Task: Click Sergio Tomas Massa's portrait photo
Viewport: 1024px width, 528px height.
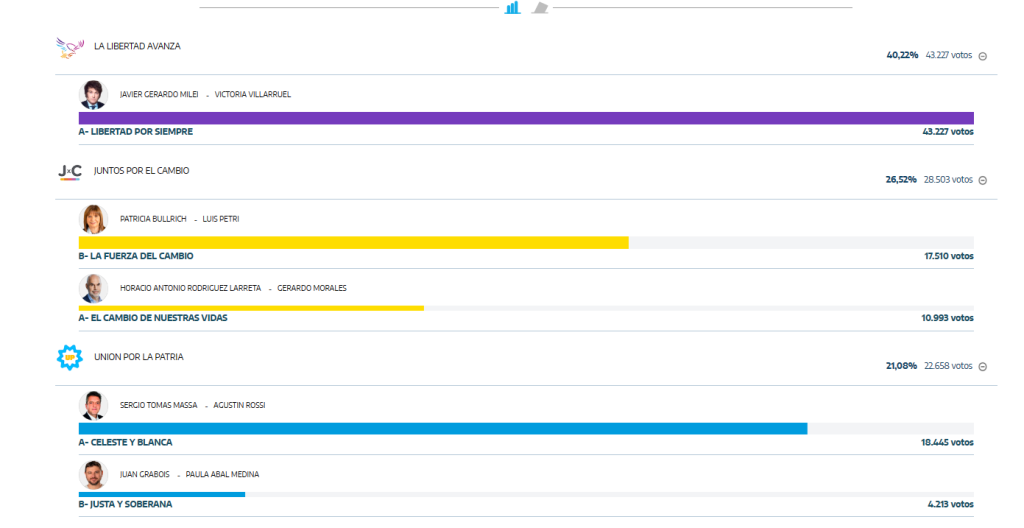Action: coord(93,405)
